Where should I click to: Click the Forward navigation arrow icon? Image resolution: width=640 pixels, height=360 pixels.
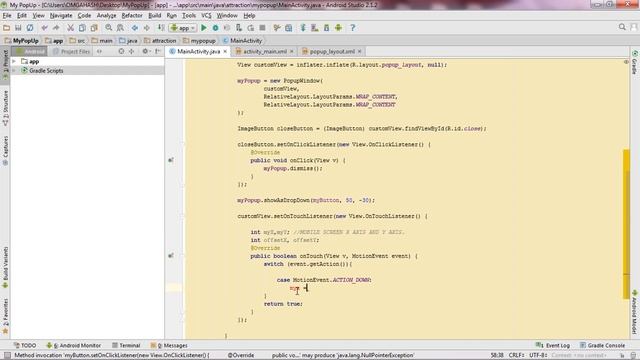click(x=147, y=28)
